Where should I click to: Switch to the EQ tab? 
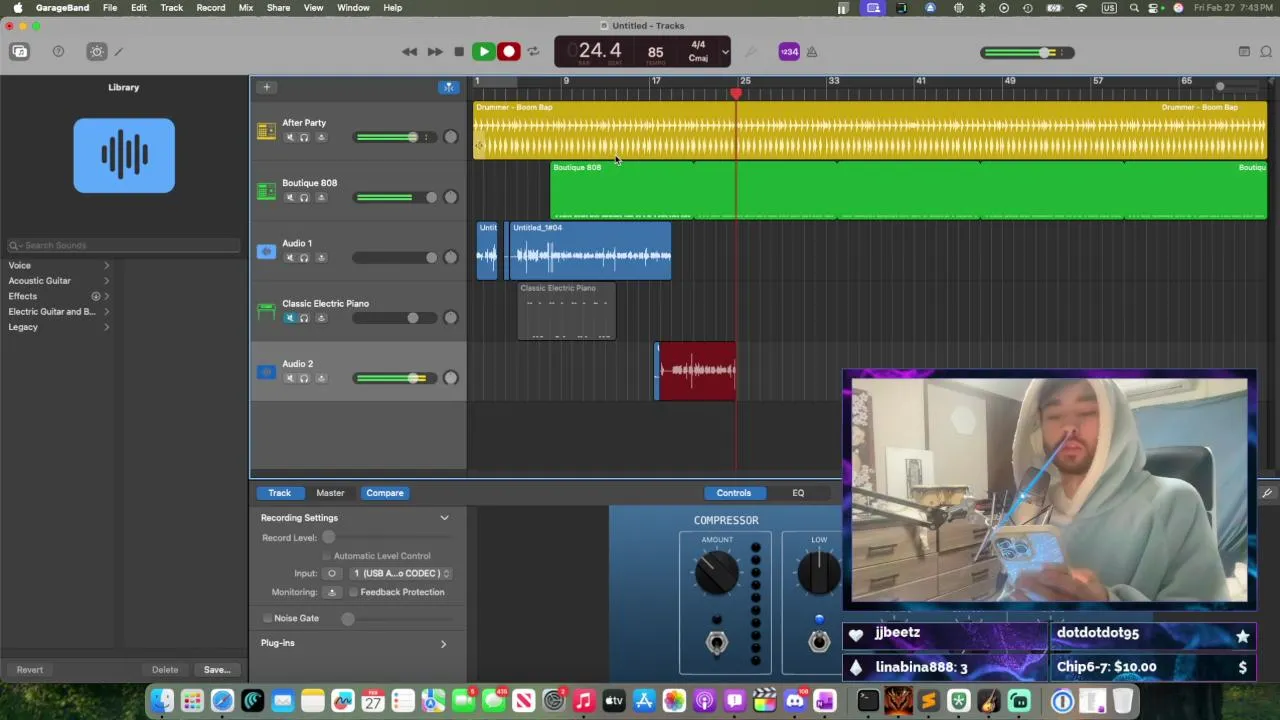coord(798,493)
